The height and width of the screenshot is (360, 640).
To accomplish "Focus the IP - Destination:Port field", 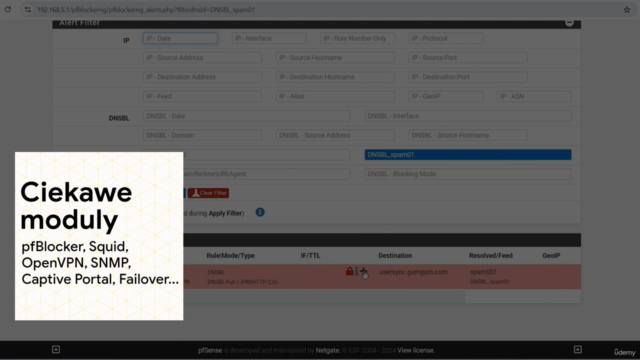I will tap(468, 77).
